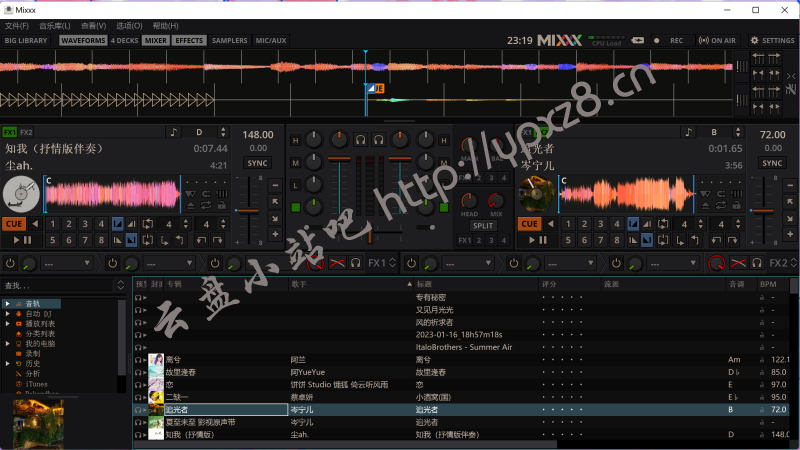Click left deck play/pause button
The width and height of the screenshot is (800, 450).
tap(22, 240)
